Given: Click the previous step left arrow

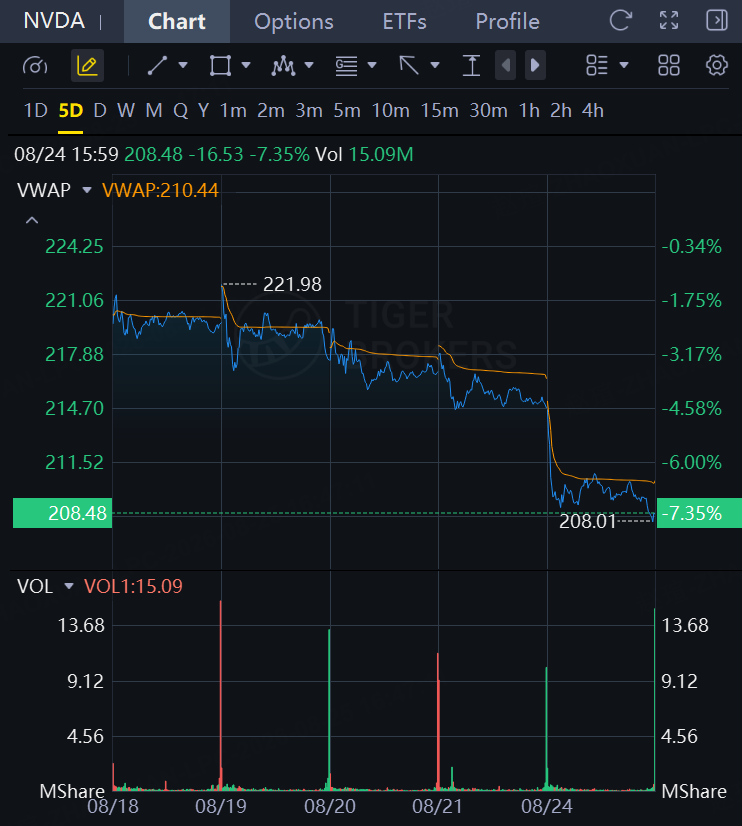Looking at the screenshot, I should (506, 65).
